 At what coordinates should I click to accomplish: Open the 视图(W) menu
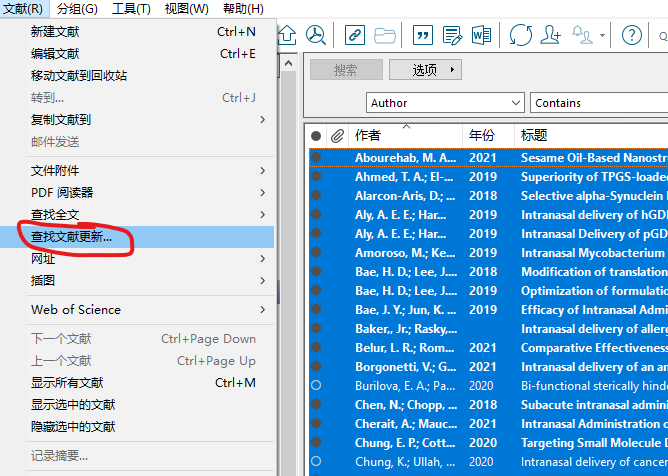point(187,9)
